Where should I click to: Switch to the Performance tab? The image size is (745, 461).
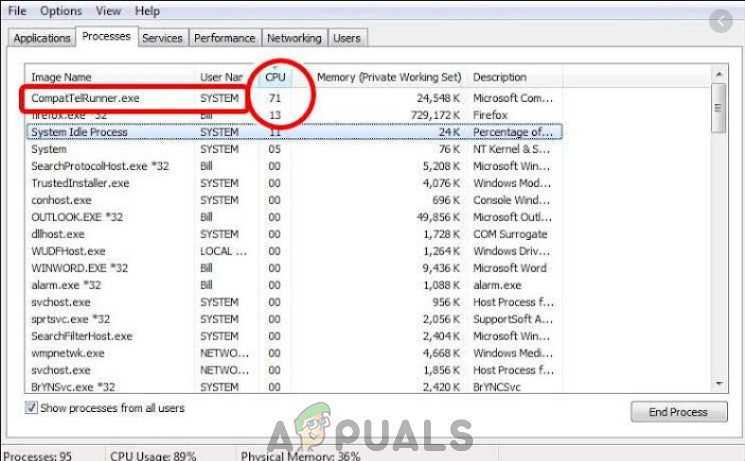[x=224, y=38]
